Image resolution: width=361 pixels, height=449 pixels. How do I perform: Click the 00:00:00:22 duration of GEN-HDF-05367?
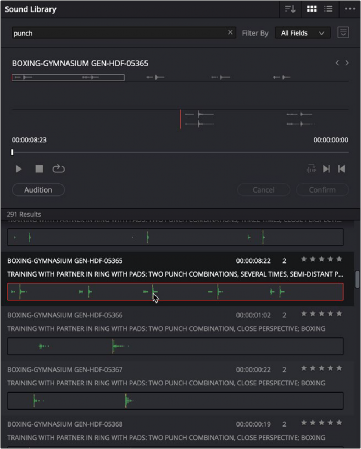(x=253, y=369)
